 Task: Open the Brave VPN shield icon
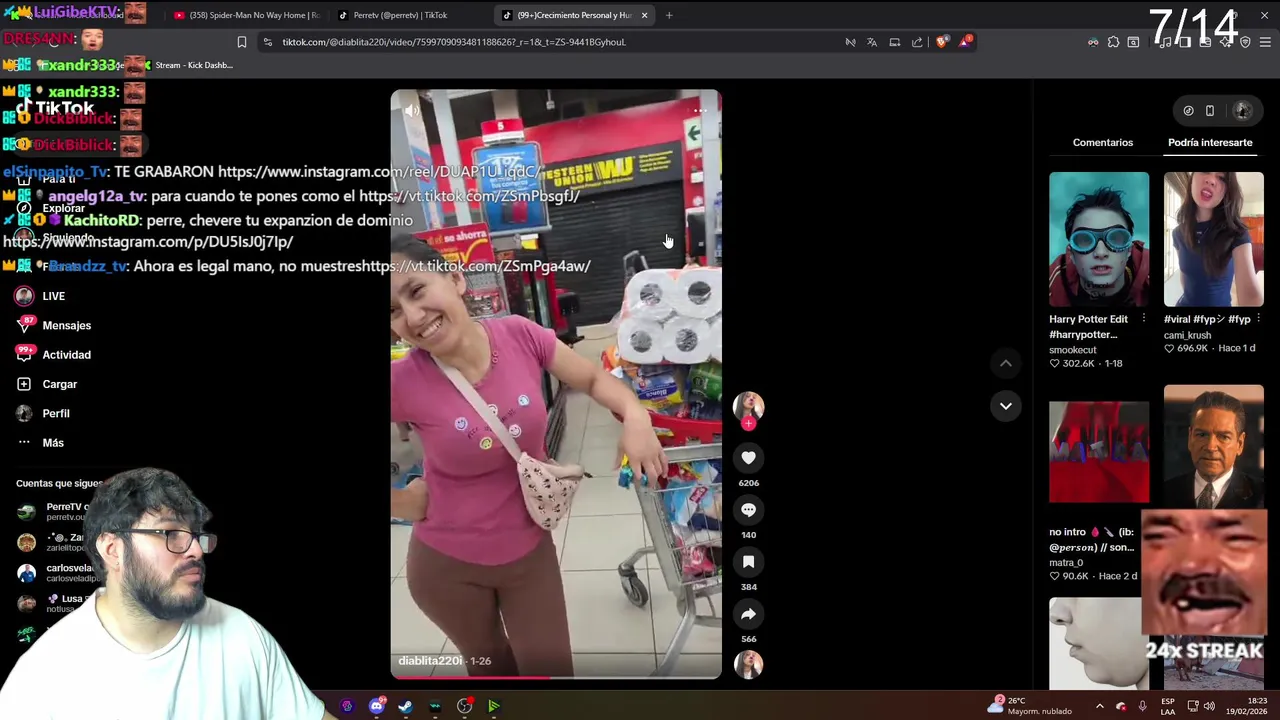click(x=1245, y=42)
